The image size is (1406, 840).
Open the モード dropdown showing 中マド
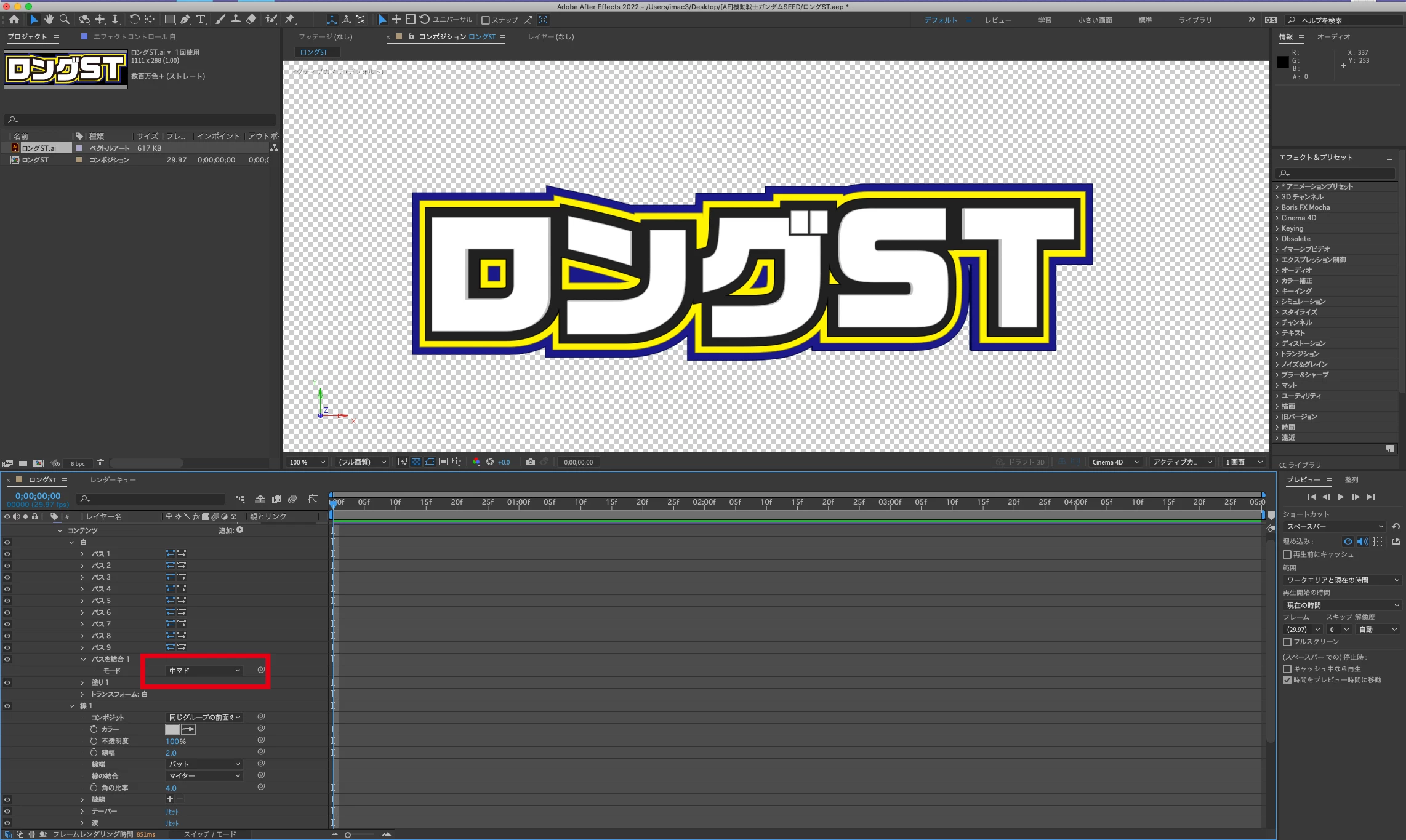[204, 671]
